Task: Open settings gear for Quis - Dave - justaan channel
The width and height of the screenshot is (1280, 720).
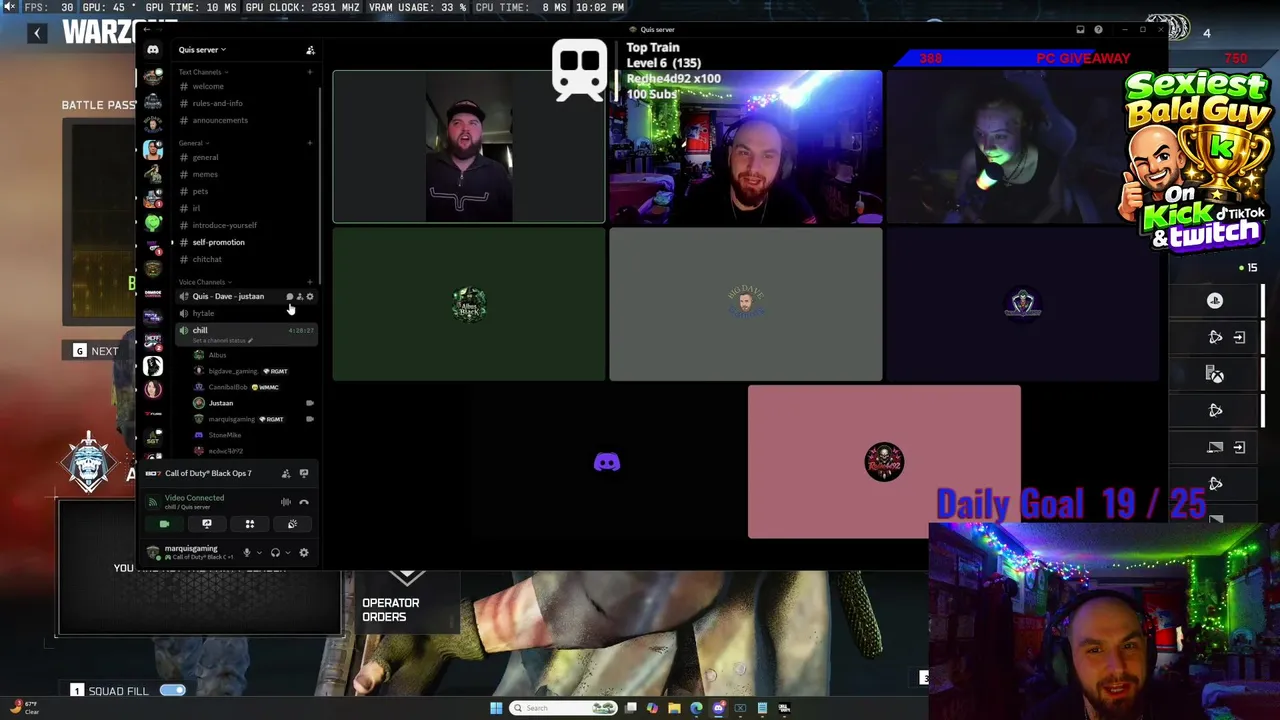Action: tap(309, 297)
